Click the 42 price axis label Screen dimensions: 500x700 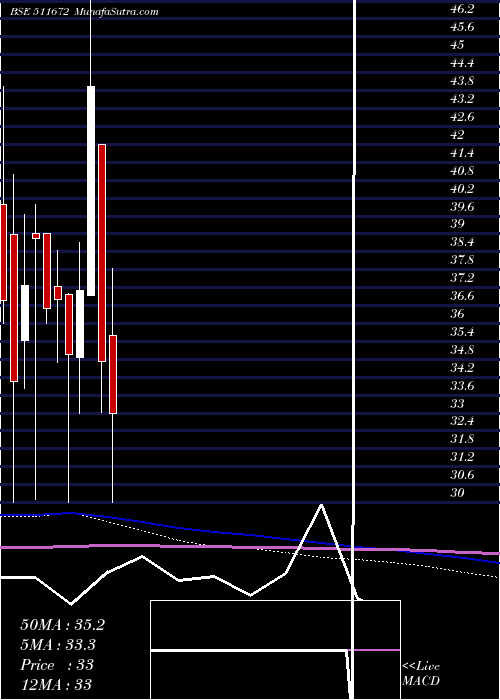coord(457,135)
